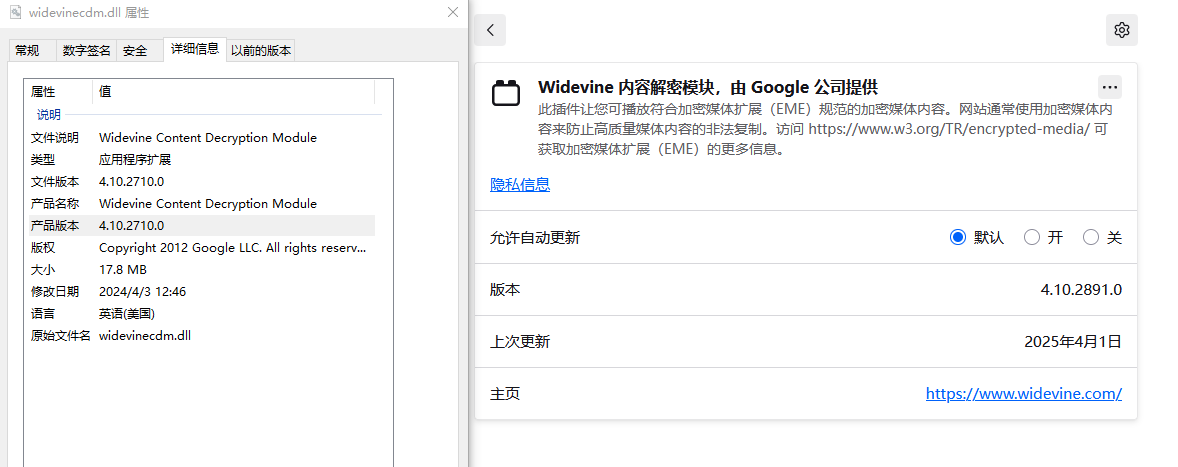
Task: Click the back arrow in add-ons page
Action: pyautogui.click(x=490, y=30)
